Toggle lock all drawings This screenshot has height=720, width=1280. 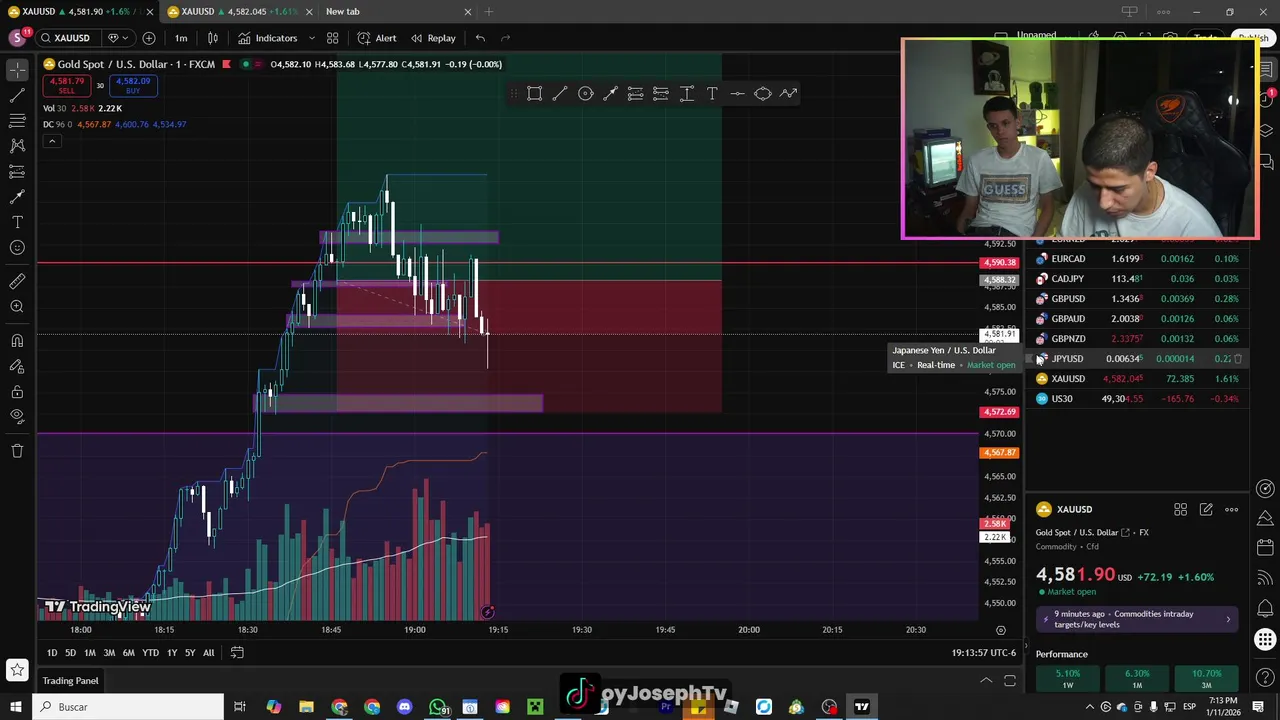[17, 392]
